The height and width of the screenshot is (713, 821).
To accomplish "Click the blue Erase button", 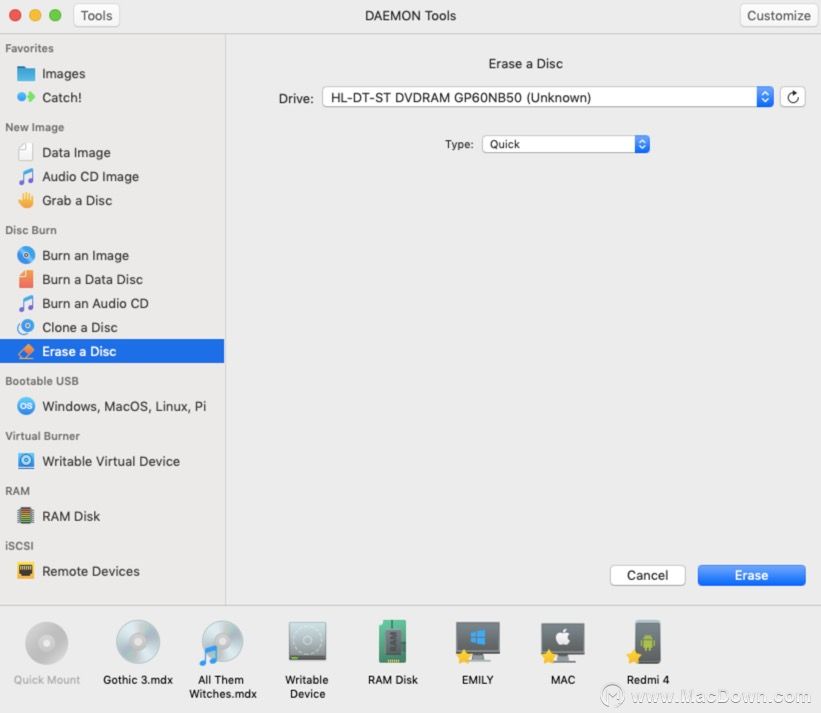I will (x=751, y=575).
